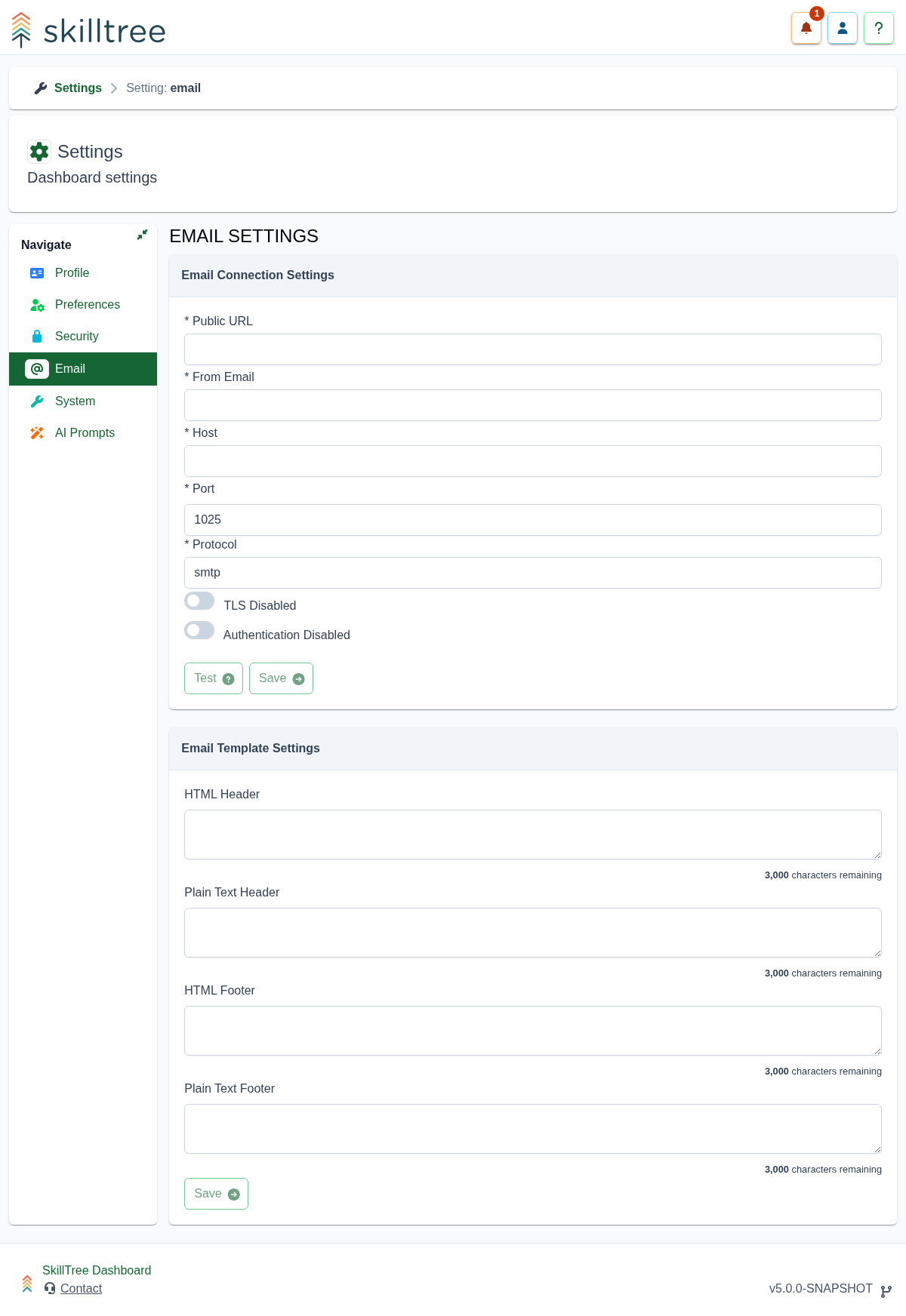Click the Email at-sign icon
Screen dimensions: 906x1316
pyautogui.click(x=37, y=369)
